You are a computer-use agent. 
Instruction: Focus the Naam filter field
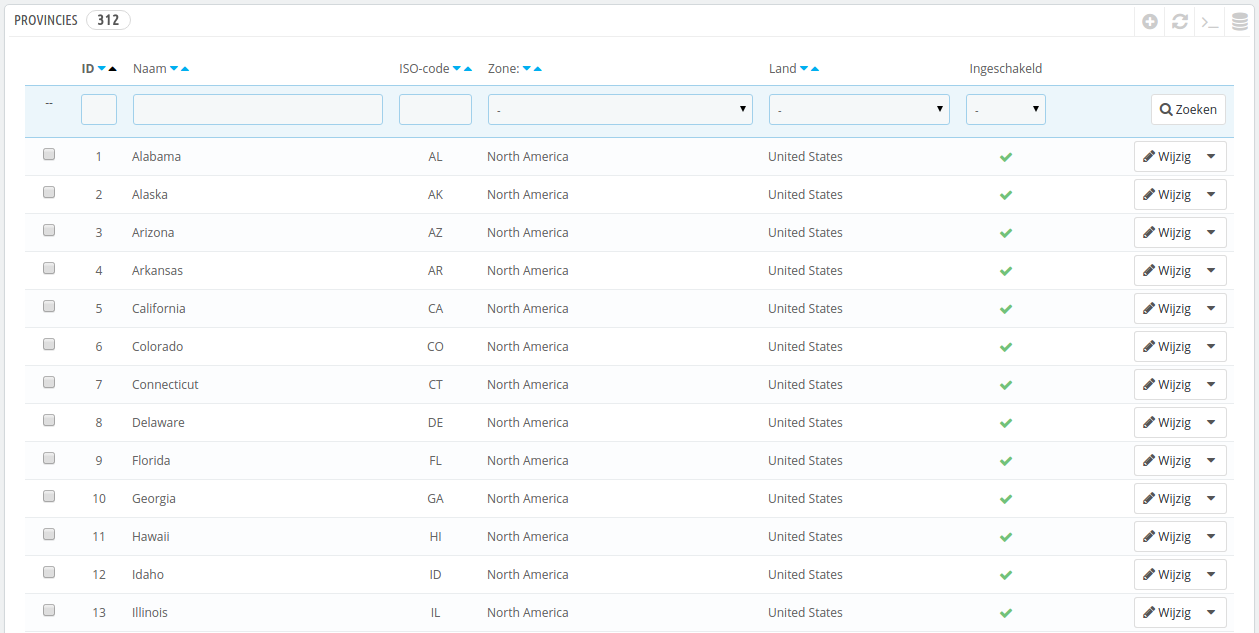[x=258, y=110]
